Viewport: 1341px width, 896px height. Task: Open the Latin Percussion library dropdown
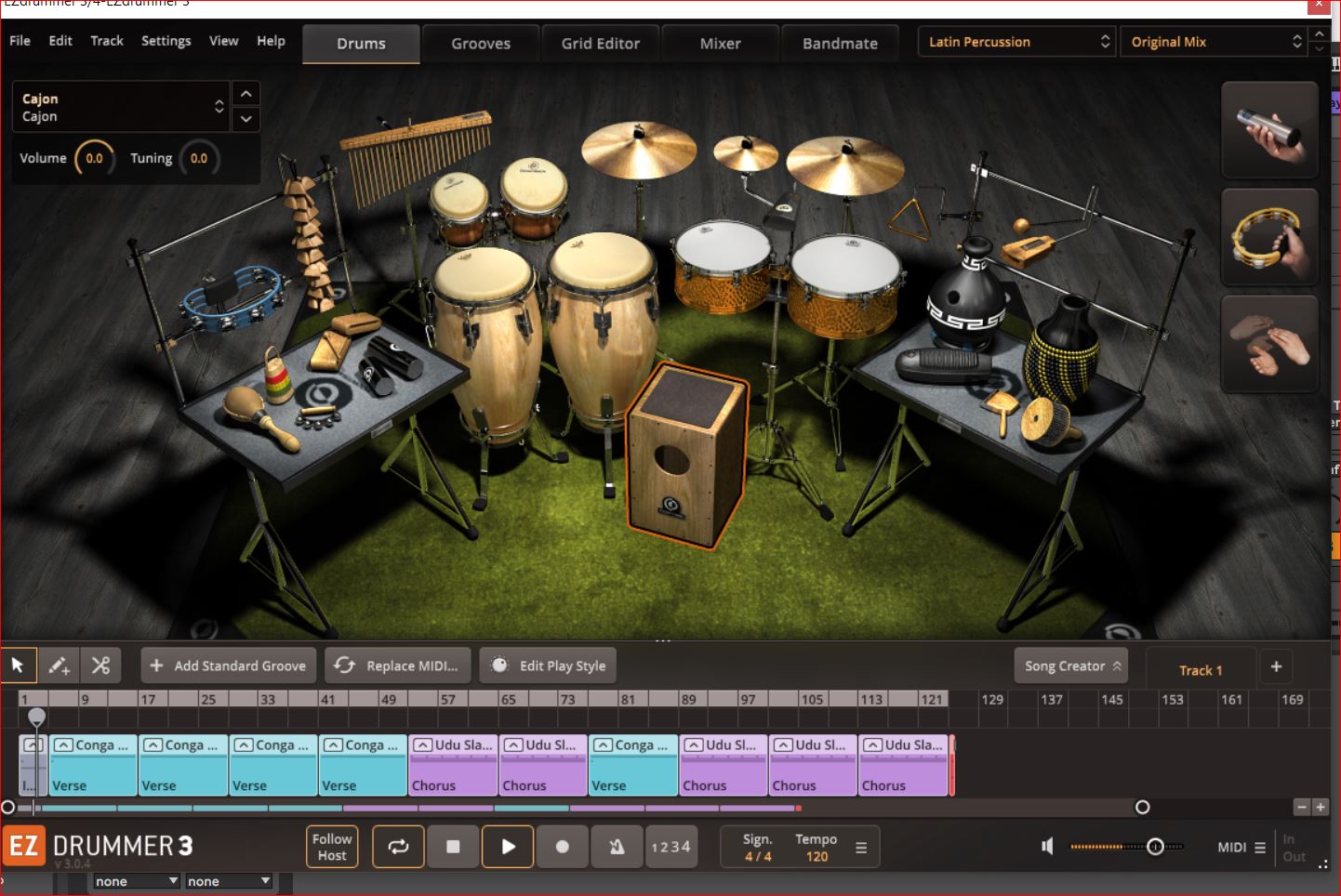click(1016, 42)
